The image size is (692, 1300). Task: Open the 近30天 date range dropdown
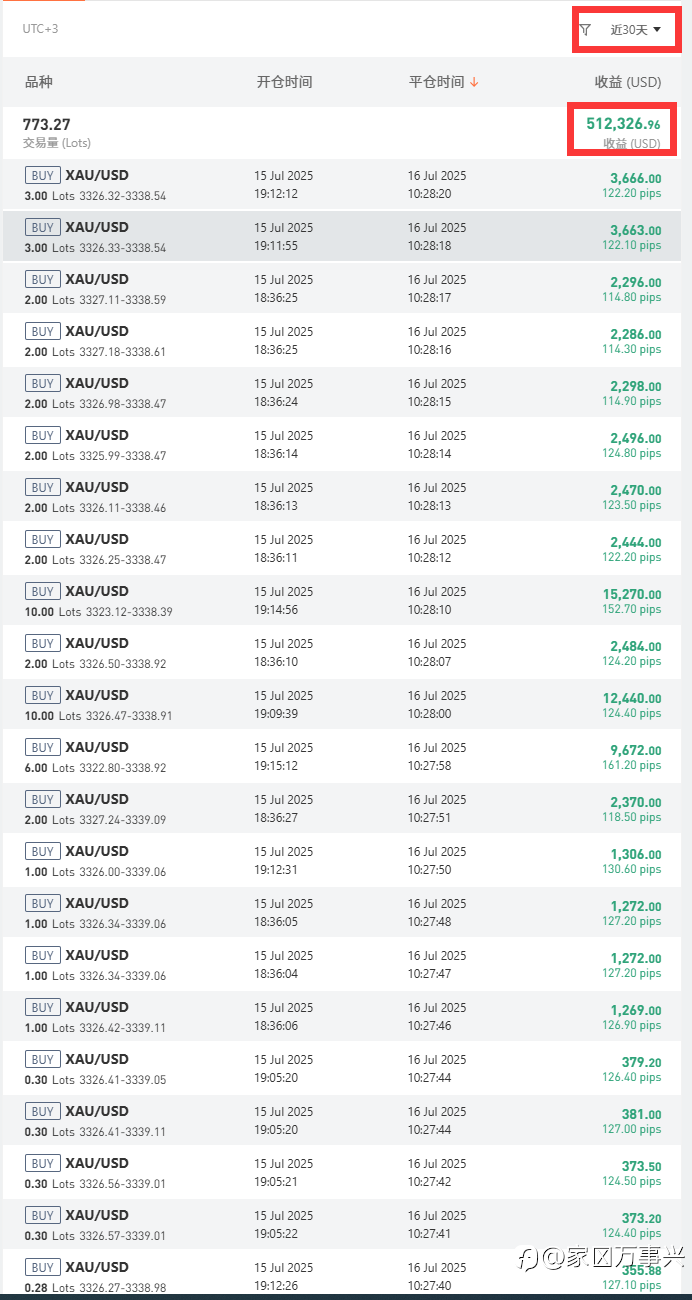pos(636,30)
